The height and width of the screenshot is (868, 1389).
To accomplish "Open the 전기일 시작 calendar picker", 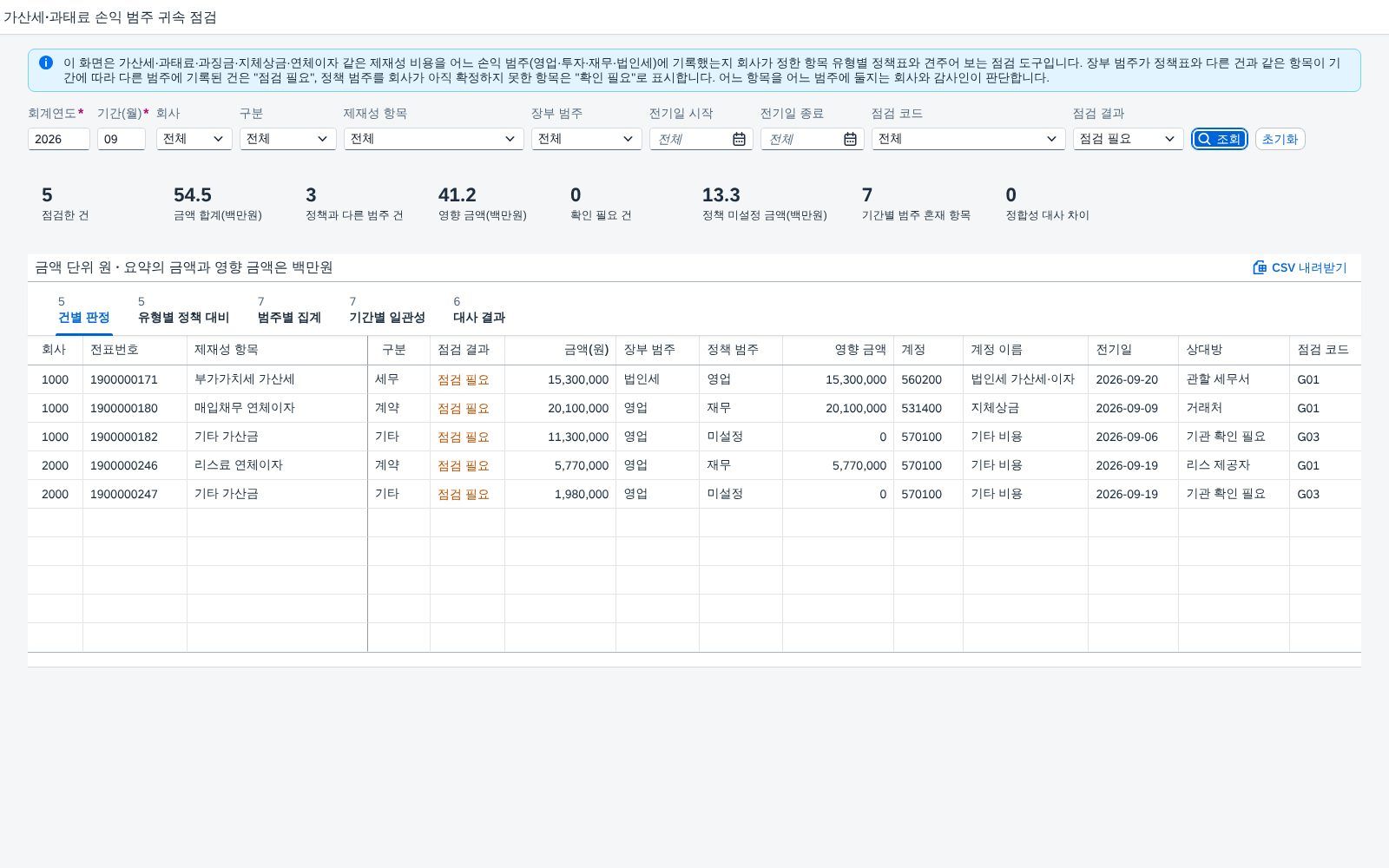I will [x=739, y=139].
